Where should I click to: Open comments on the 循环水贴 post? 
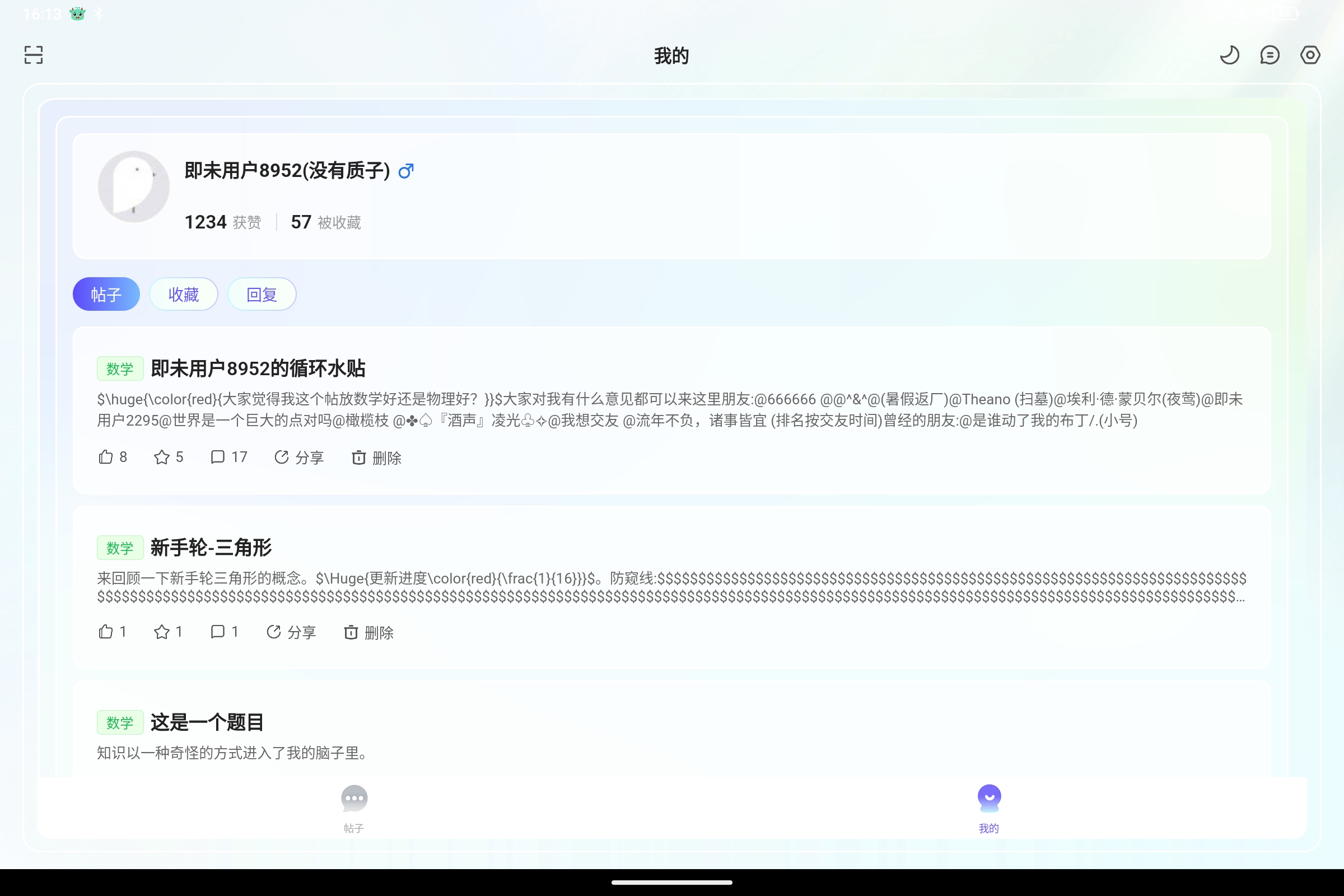[x=228, y=457]
